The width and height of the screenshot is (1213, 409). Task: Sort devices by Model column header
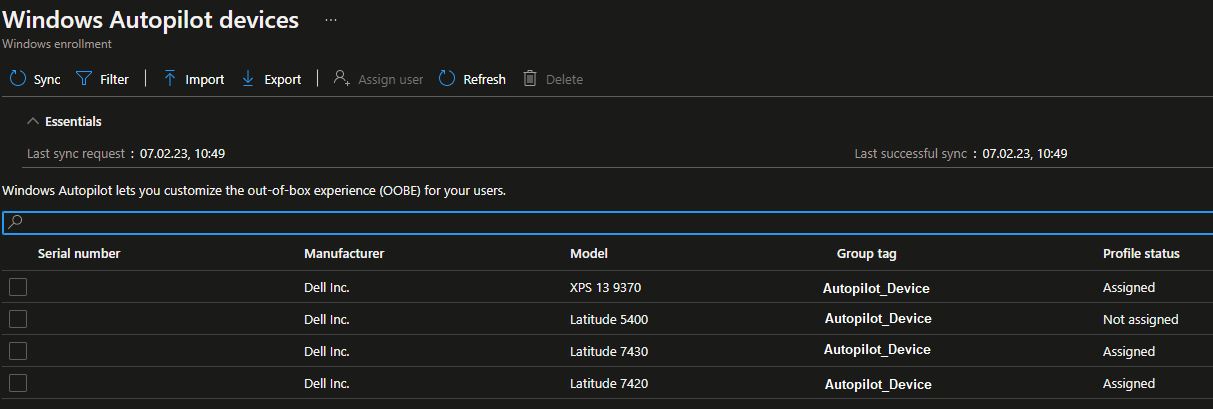click(589, 254)
